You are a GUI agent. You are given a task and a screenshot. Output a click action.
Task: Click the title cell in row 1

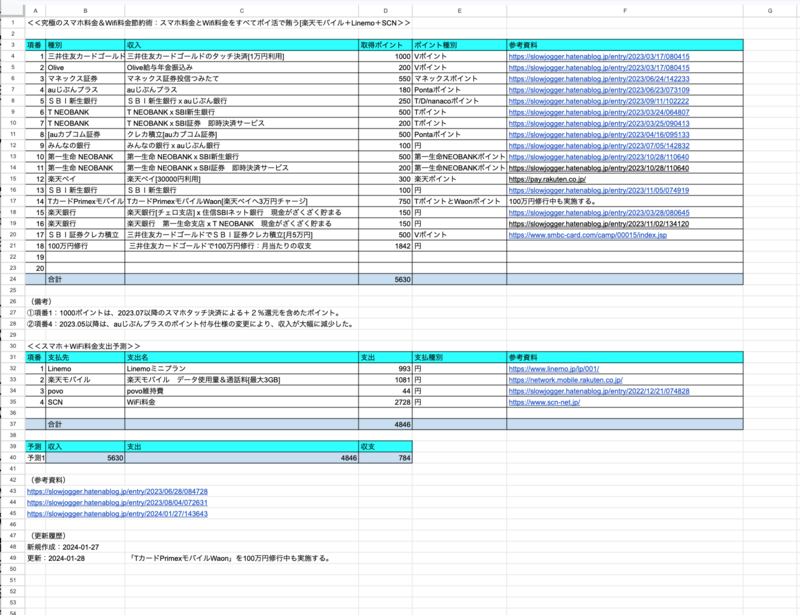[218, 23]
